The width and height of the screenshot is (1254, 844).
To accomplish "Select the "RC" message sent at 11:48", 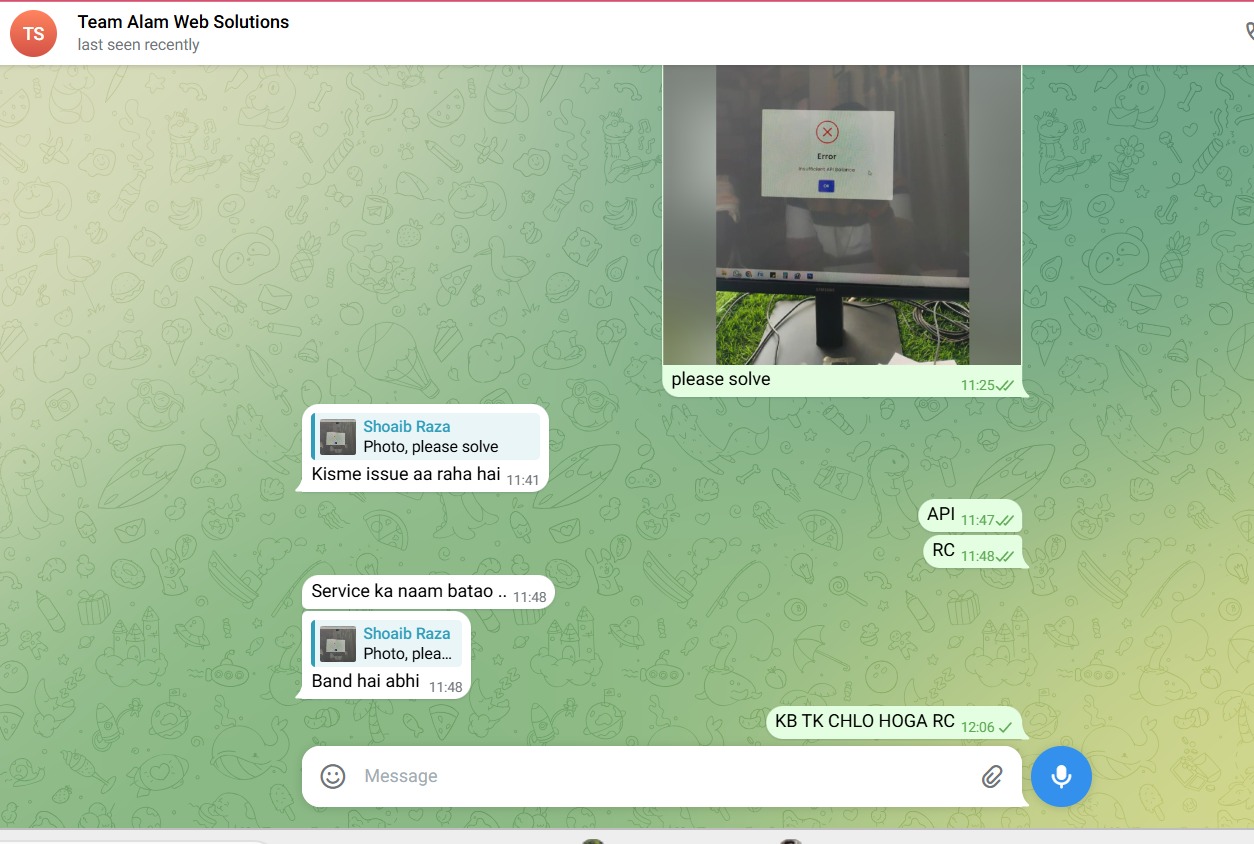I will pos(943,551).
